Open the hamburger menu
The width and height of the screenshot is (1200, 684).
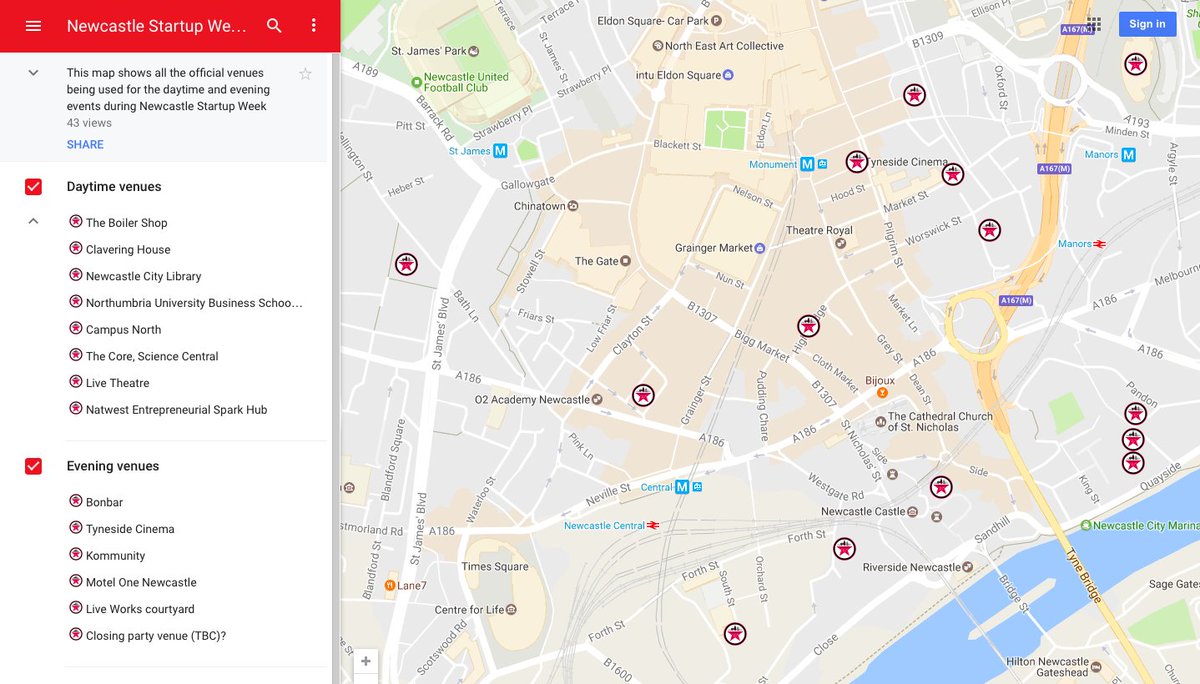[33, 25]
